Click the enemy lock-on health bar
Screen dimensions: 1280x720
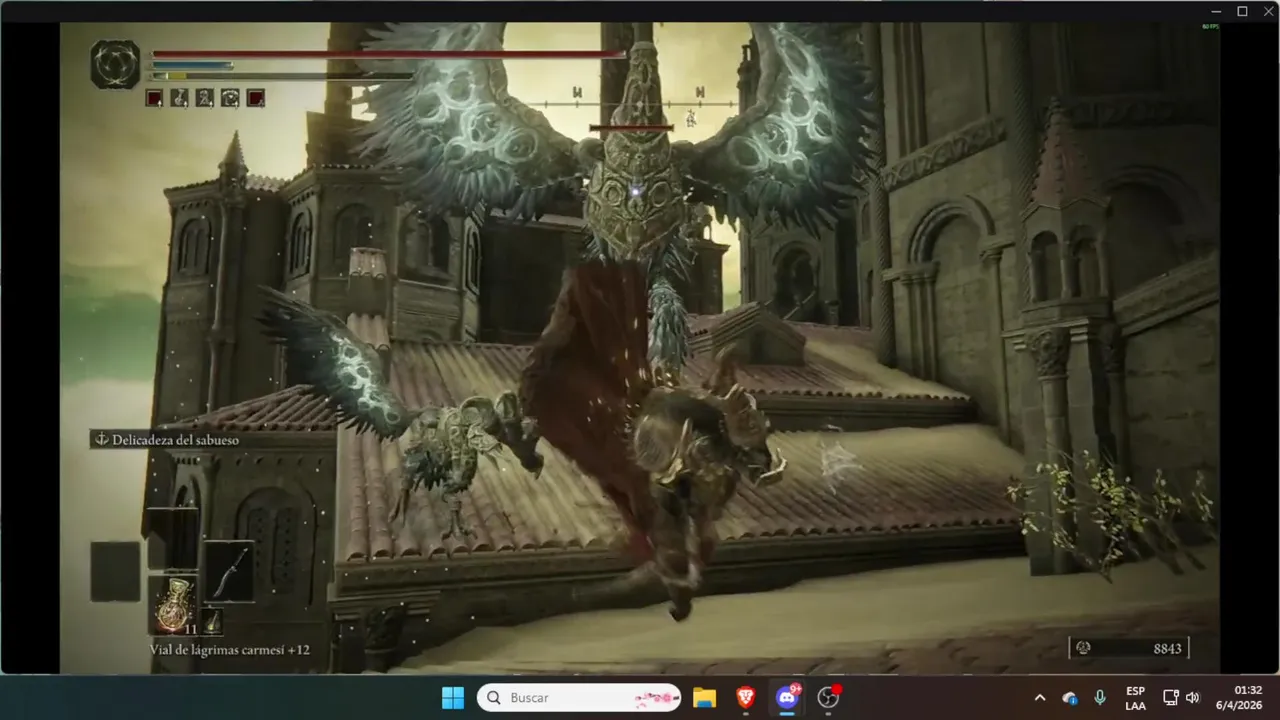631,128
